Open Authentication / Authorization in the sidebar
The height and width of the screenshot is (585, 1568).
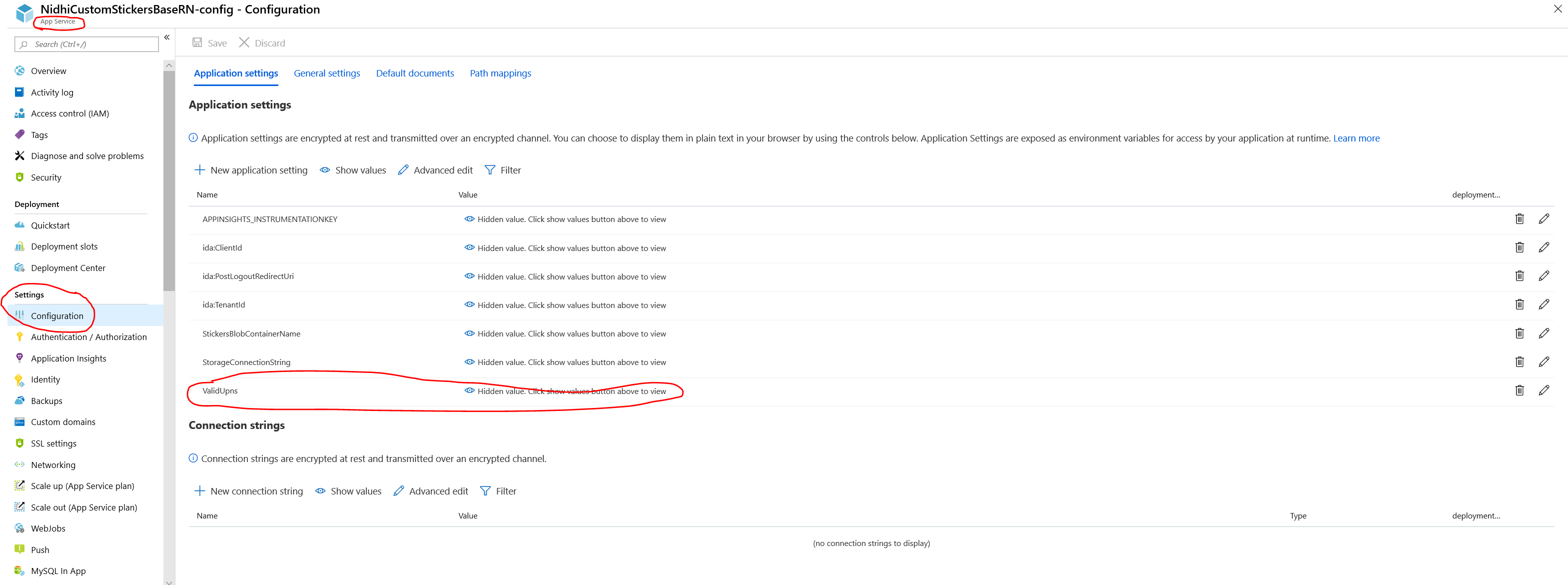(88, 337)
